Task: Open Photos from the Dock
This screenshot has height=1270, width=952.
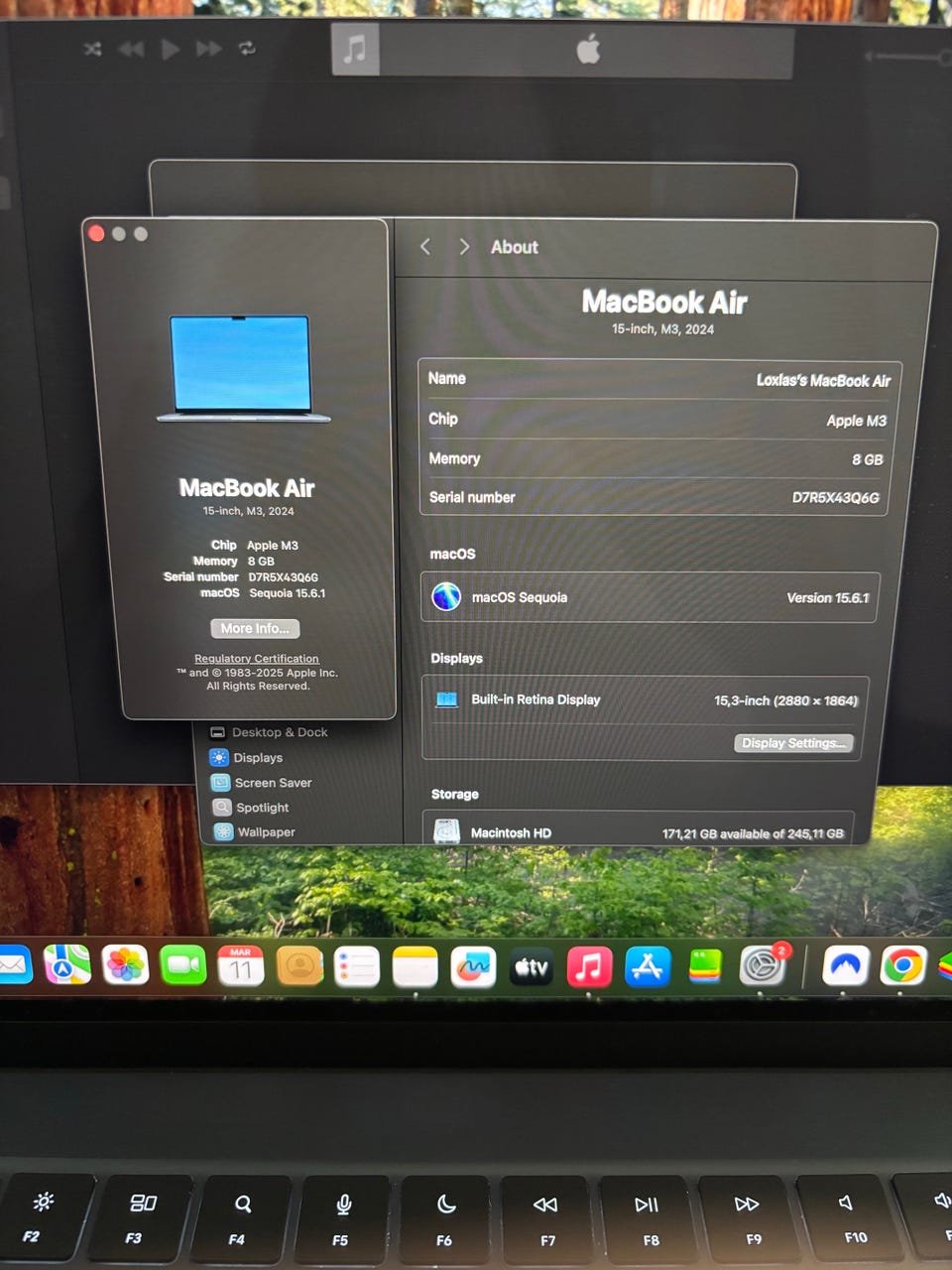Action: [x=125, y=964]
